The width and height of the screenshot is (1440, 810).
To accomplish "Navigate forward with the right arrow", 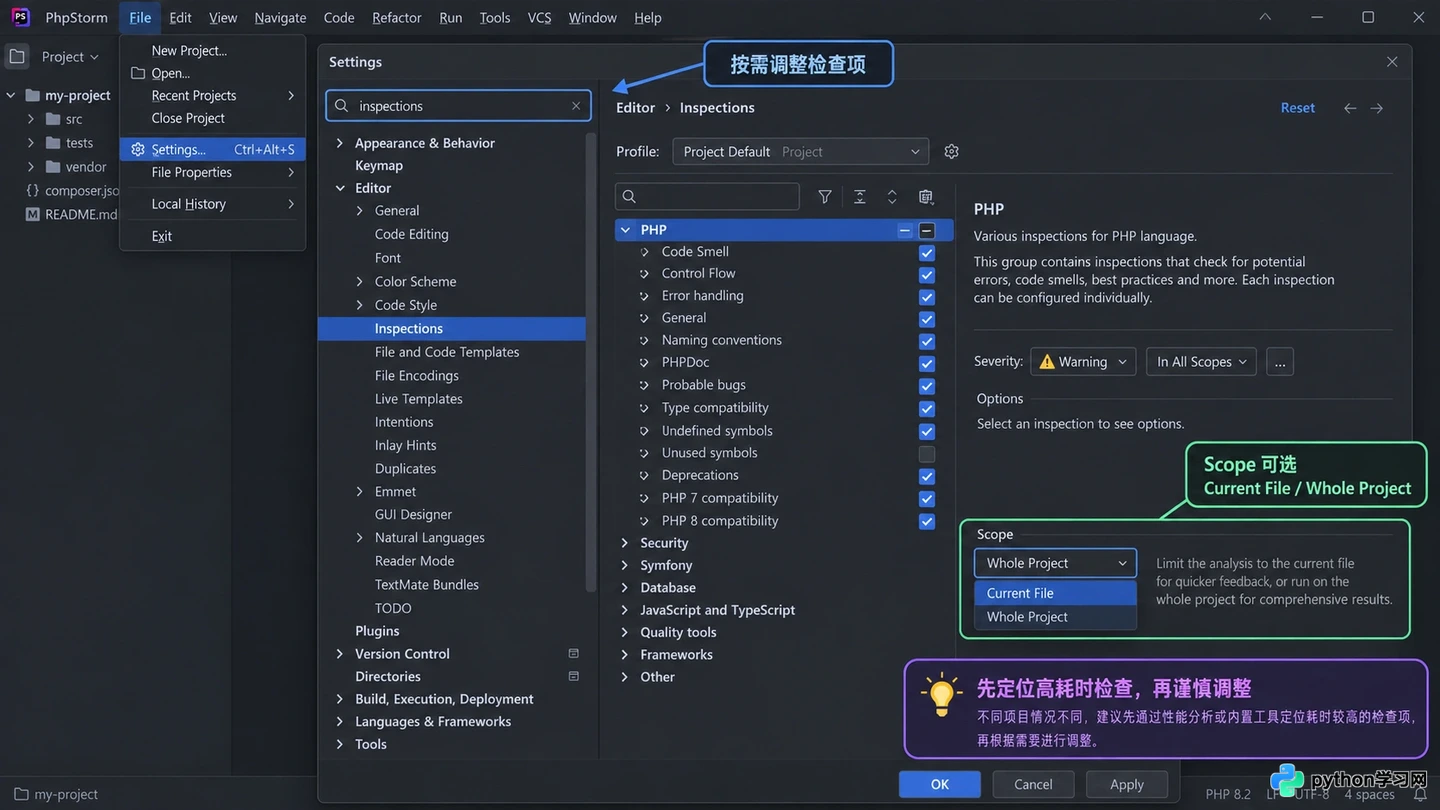I will [1377, 108].
